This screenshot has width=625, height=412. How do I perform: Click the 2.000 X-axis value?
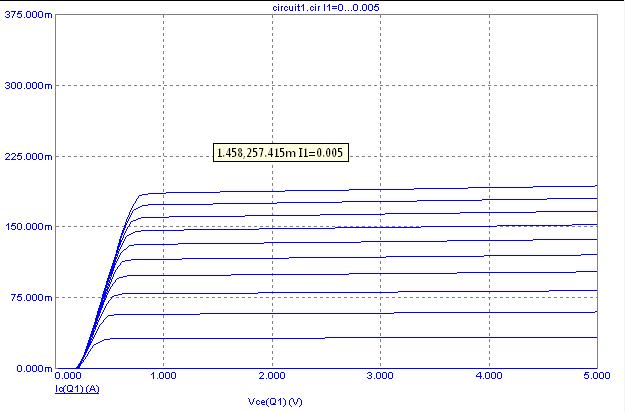pos(272,376)
